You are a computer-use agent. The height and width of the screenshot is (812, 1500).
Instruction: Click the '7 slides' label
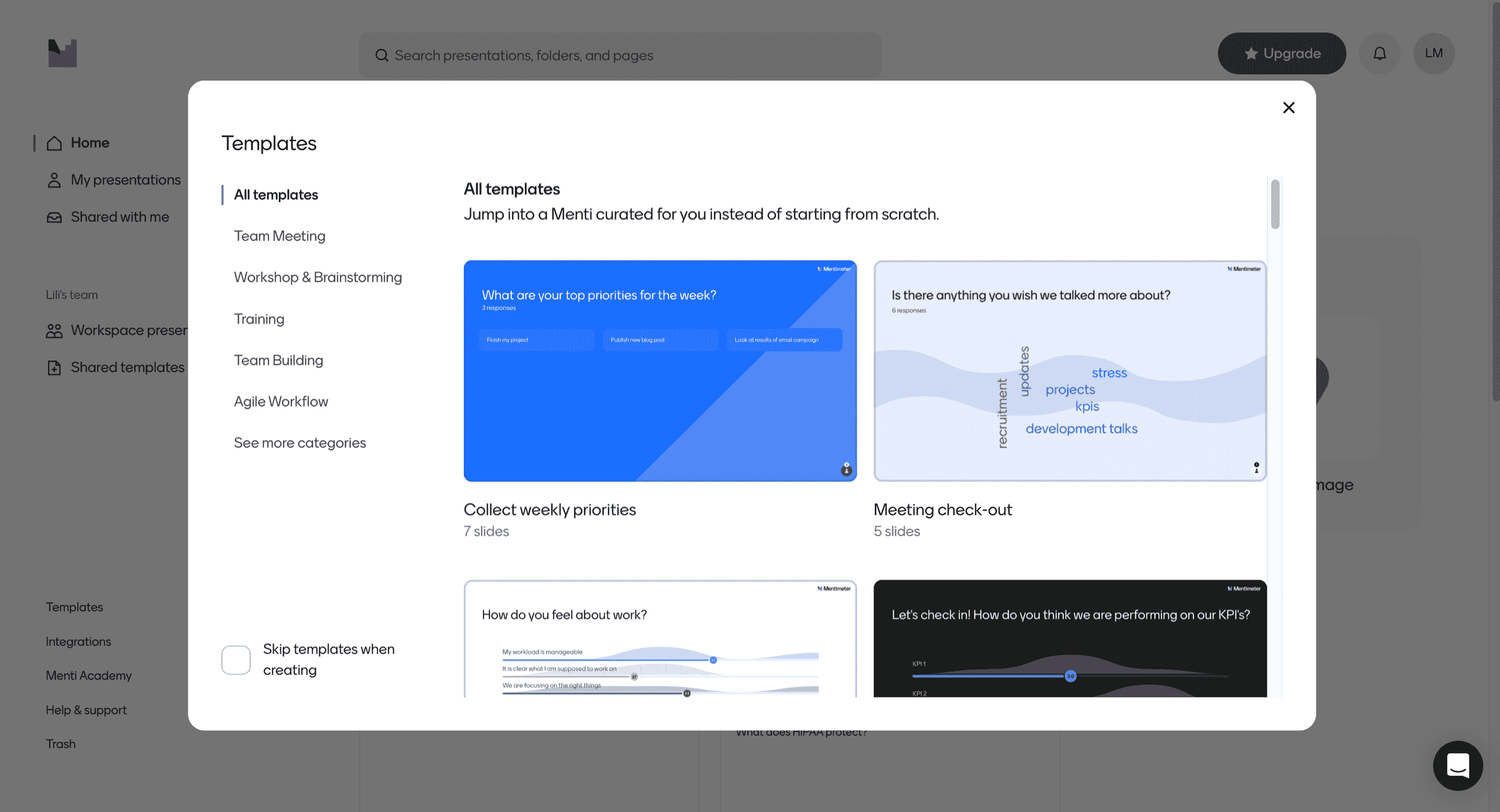486,532
